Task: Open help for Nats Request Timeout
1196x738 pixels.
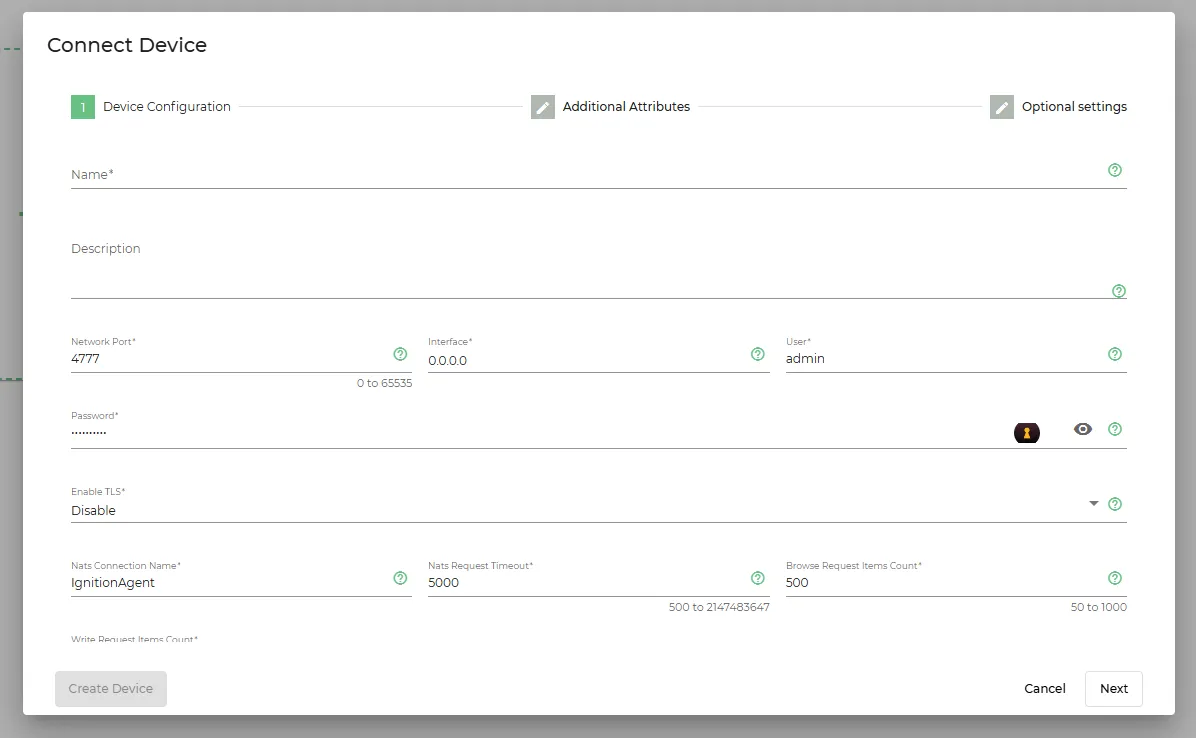Action: 757,578
